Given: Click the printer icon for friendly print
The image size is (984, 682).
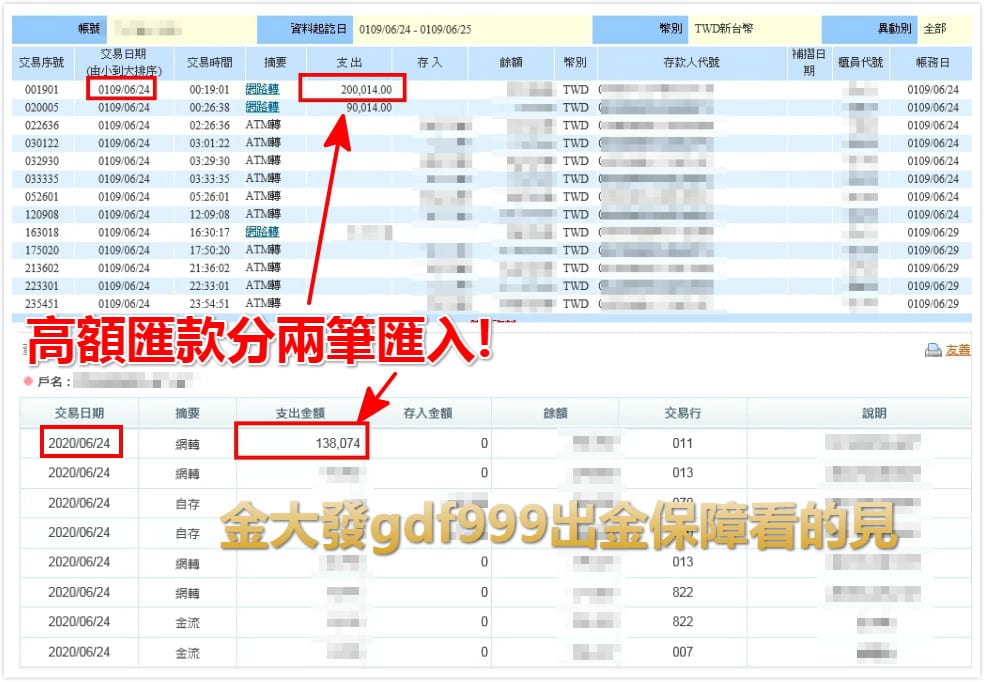Looking at the screenshot, I should pyautogui.click(x=933, y=350).
